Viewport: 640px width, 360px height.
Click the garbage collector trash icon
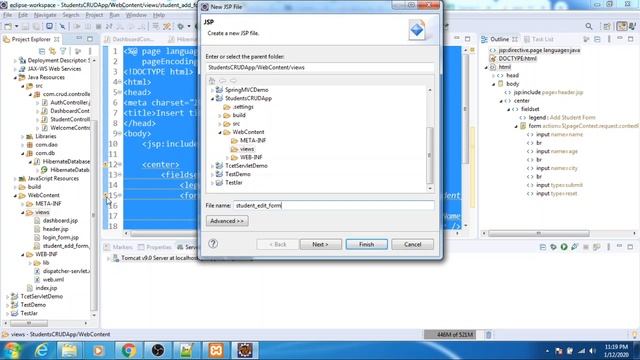coord(488,335)
